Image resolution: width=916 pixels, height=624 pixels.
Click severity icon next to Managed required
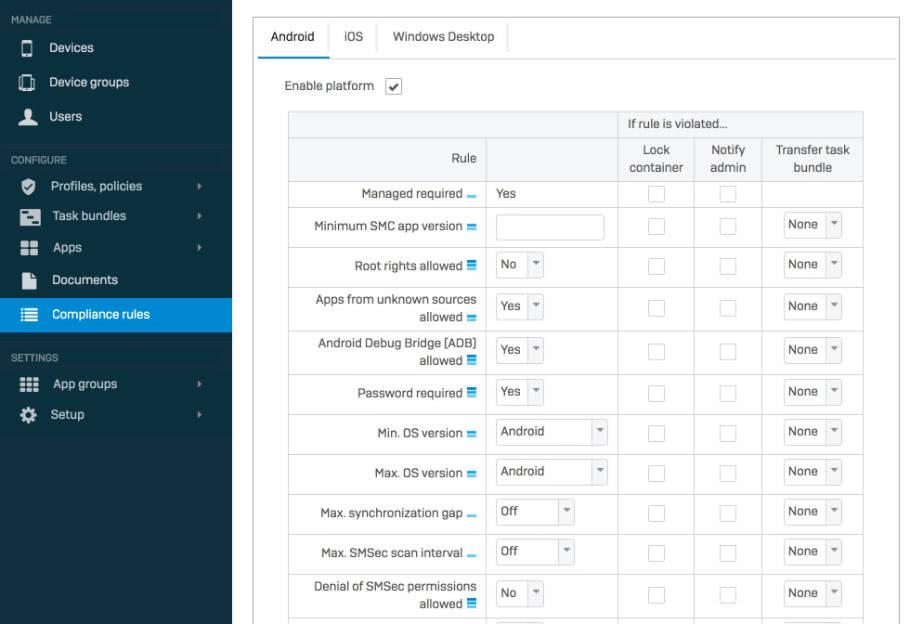[x=471, y=196]
